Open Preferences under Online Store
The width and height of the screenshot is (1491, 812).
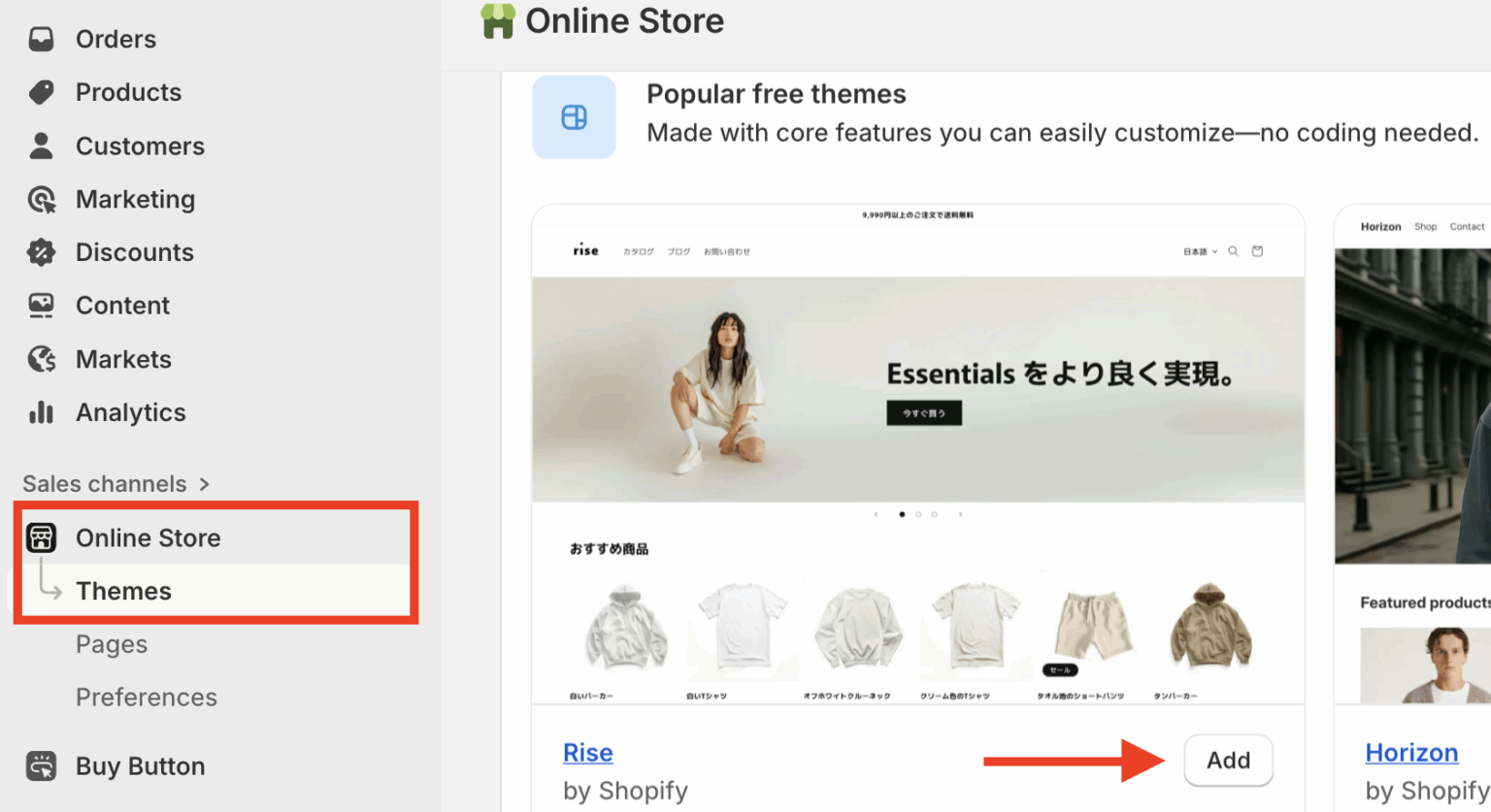pos(146,697)
